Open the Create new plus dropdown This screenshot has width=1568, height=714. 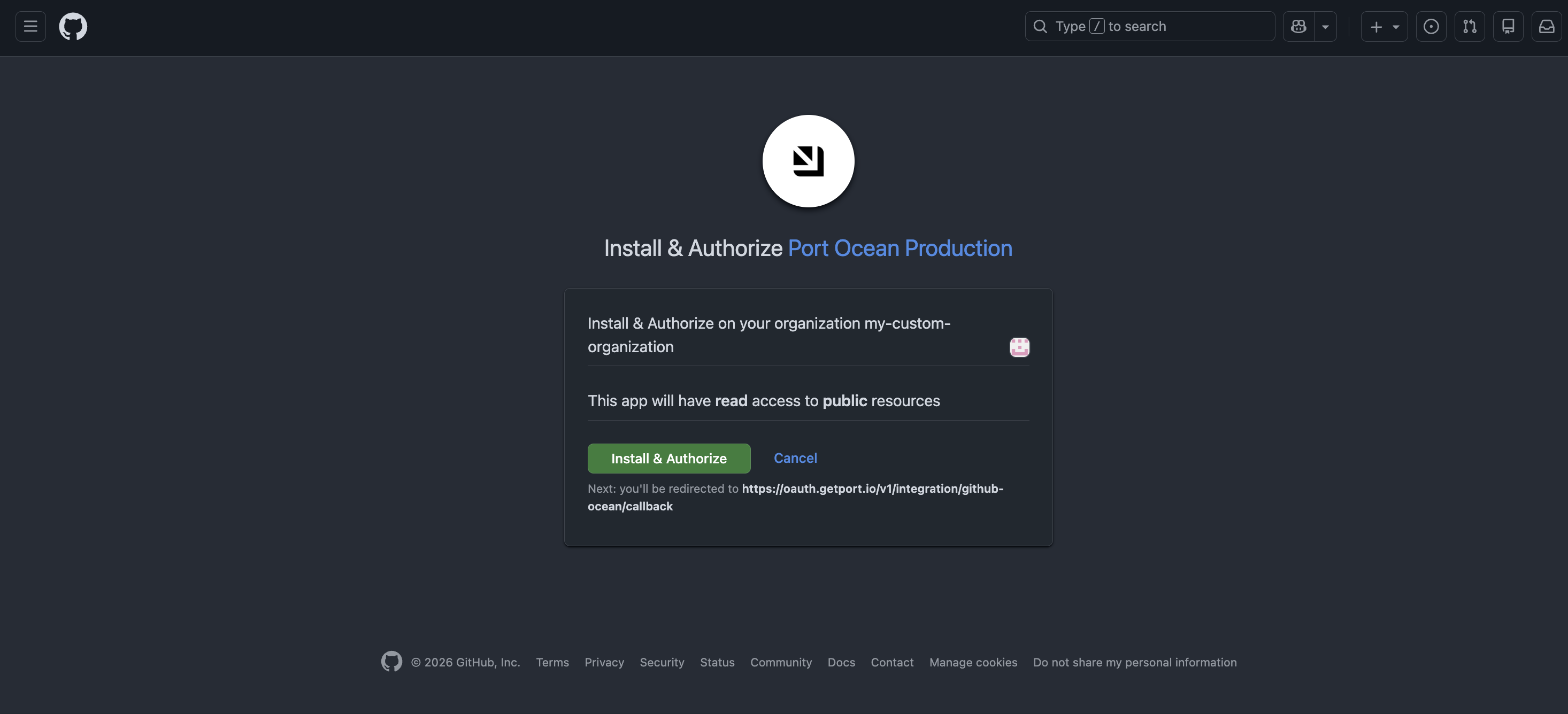(x=1383, y=27)
